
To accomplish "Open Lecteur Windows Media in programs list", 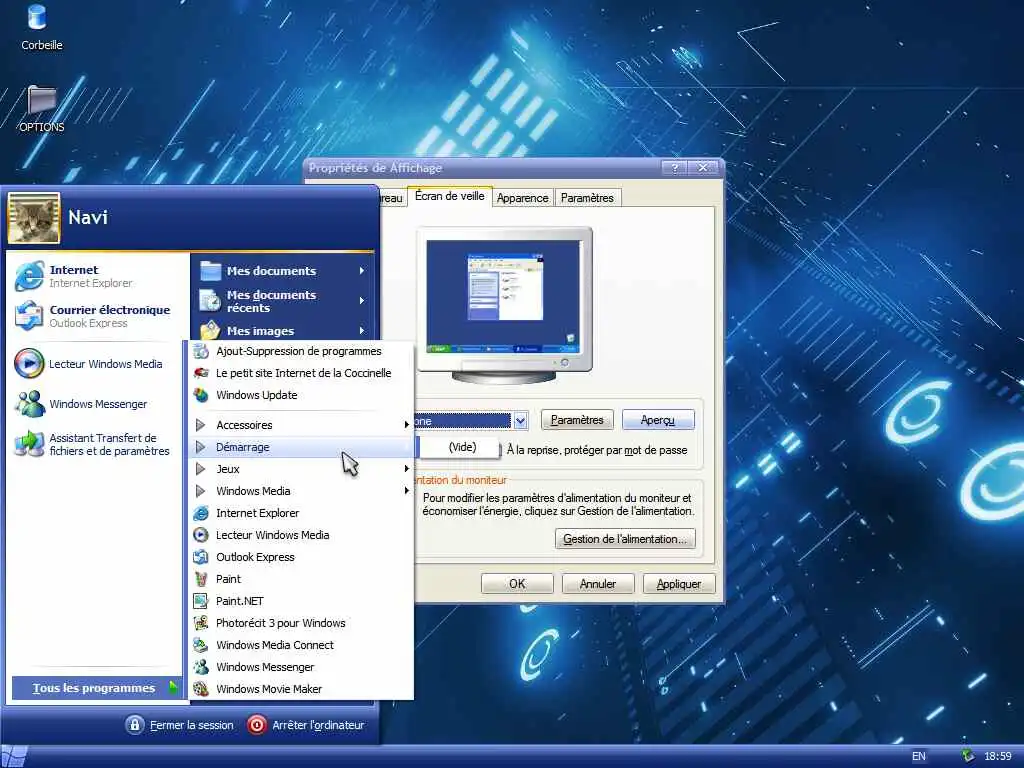I will click(300, 535).
